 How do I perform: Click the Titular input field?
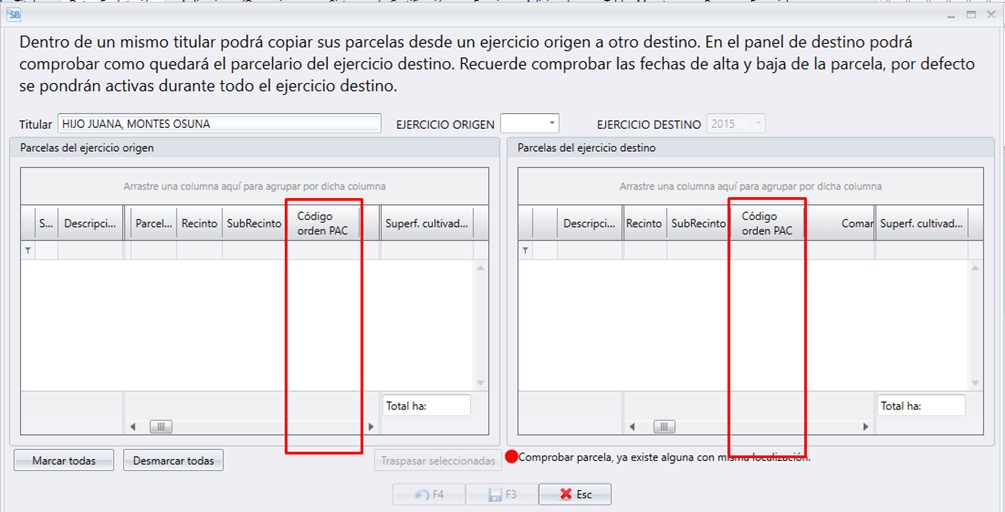pyautogui.click(x=219, y=123)
